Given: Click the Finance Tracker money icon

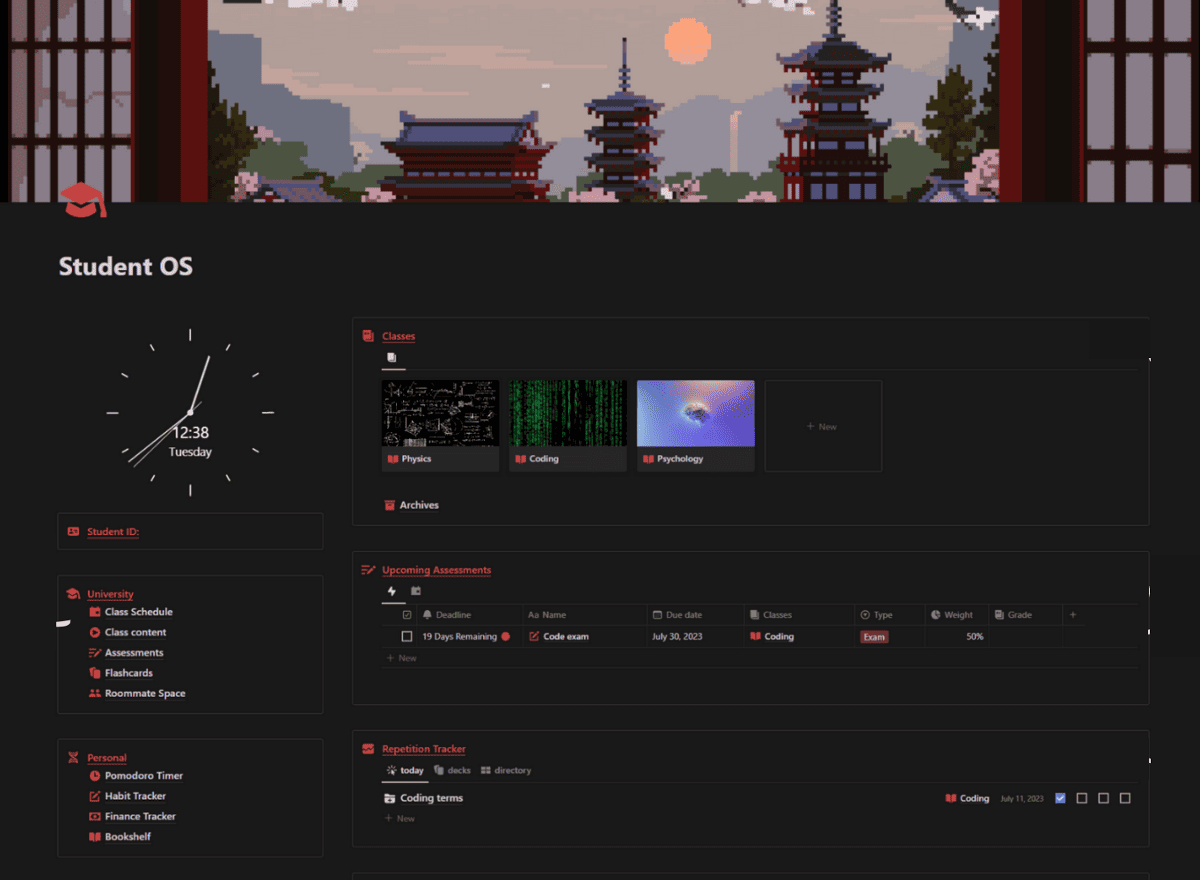Looking at the screenshot, I should pos(95,817).
